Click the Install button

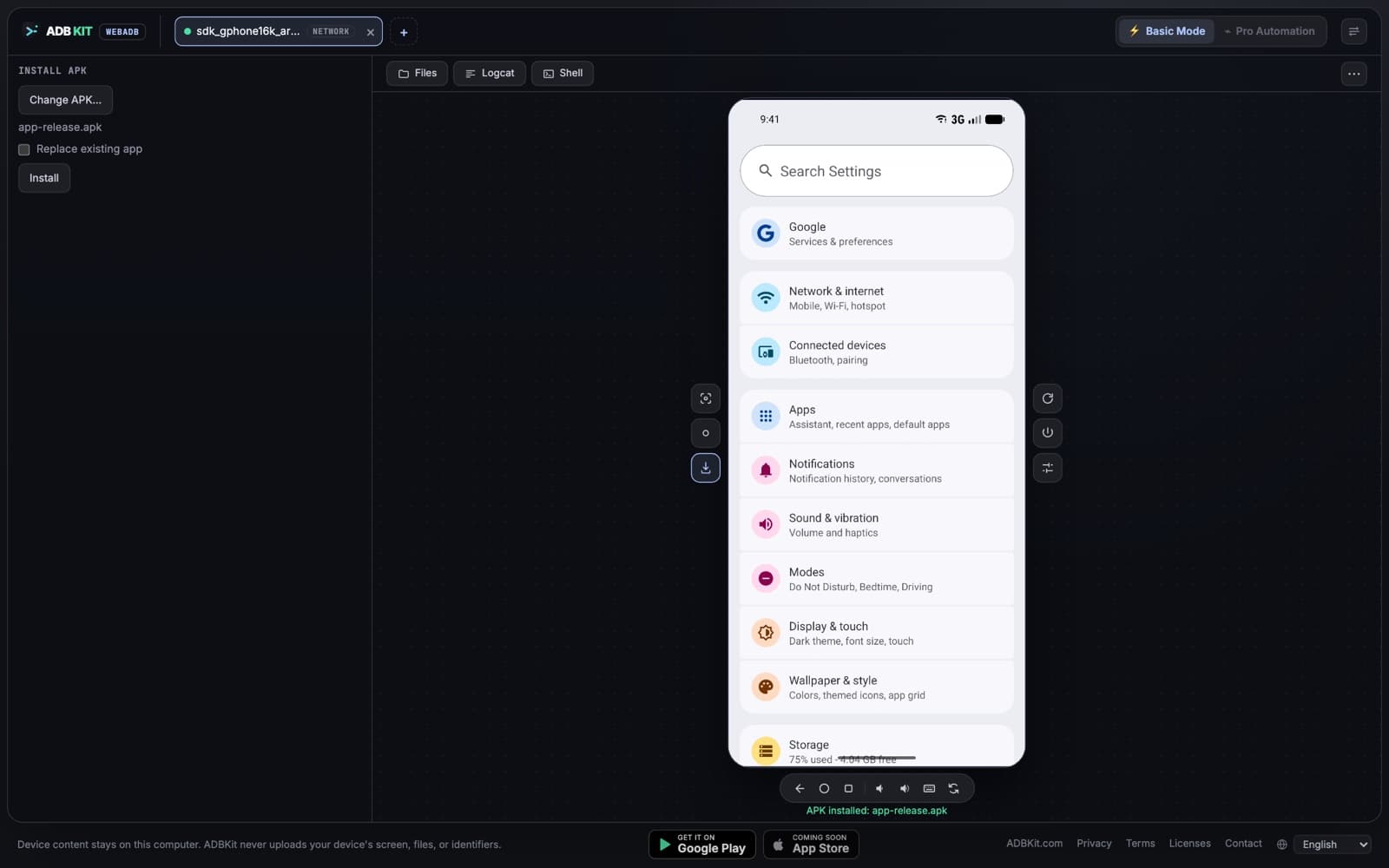(44, 178)
